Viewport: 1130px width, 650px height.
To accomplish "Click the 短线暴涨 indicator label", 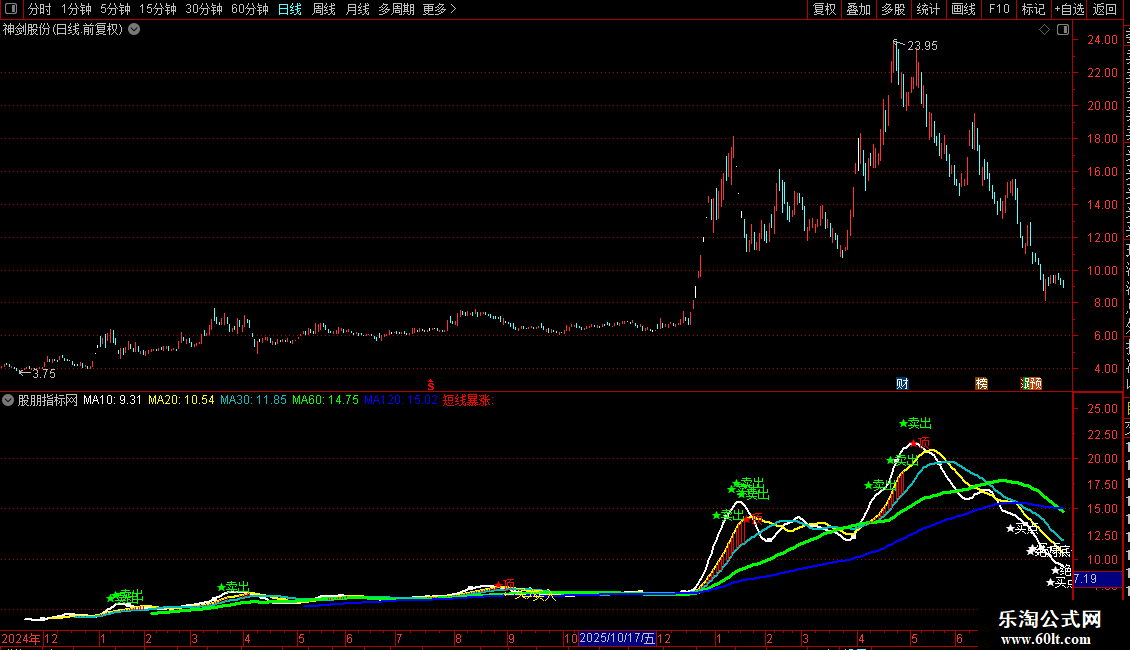I will (x=468, y=400).
